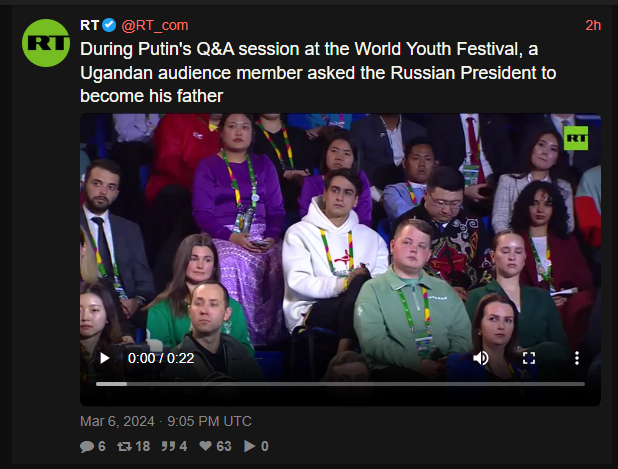Click the play views icon showing 0
This screenshot has height=469, width=618.
[256, 446]
